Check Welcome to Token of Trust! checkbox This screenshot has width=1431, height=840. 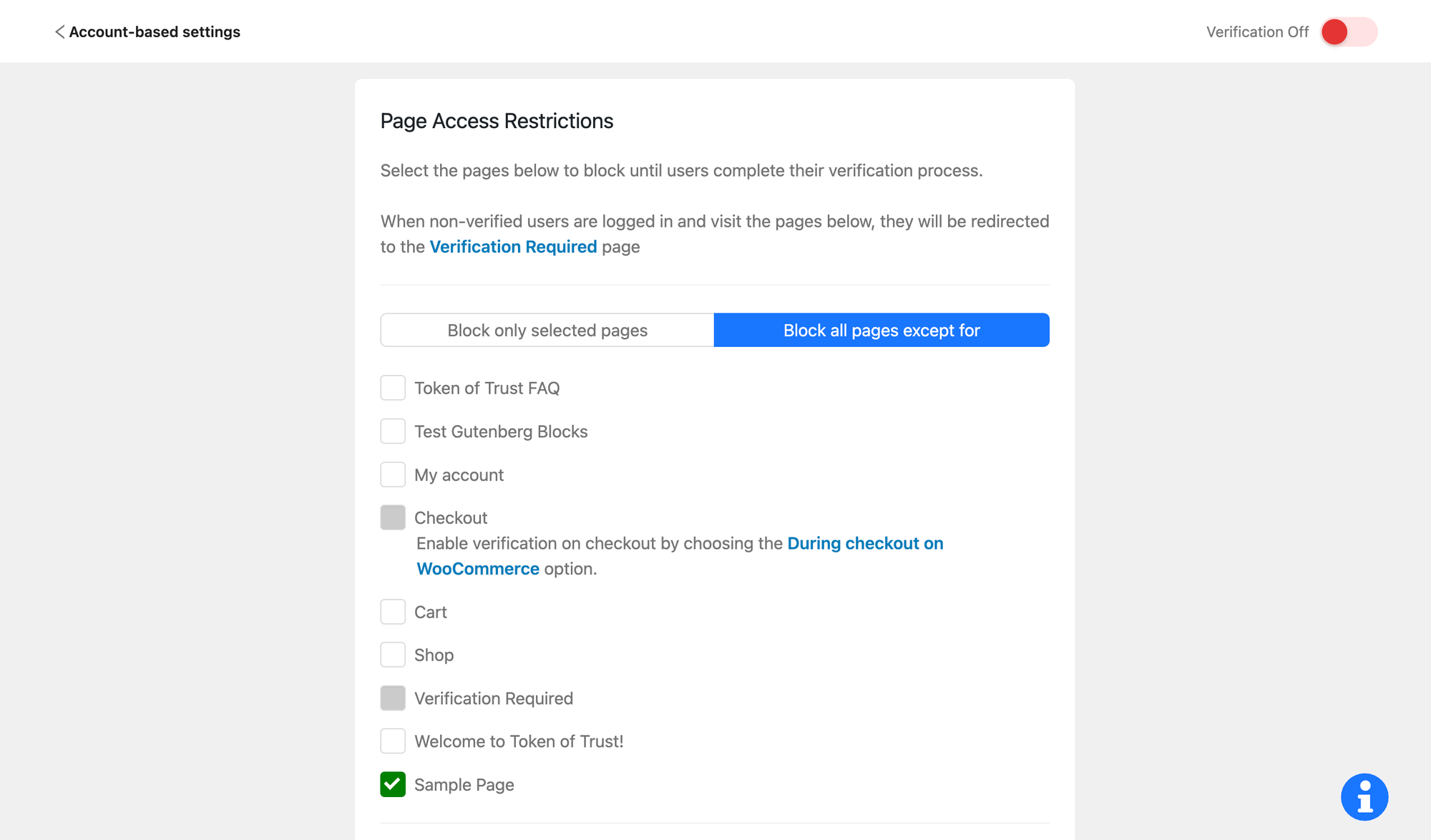click(393, 741)
